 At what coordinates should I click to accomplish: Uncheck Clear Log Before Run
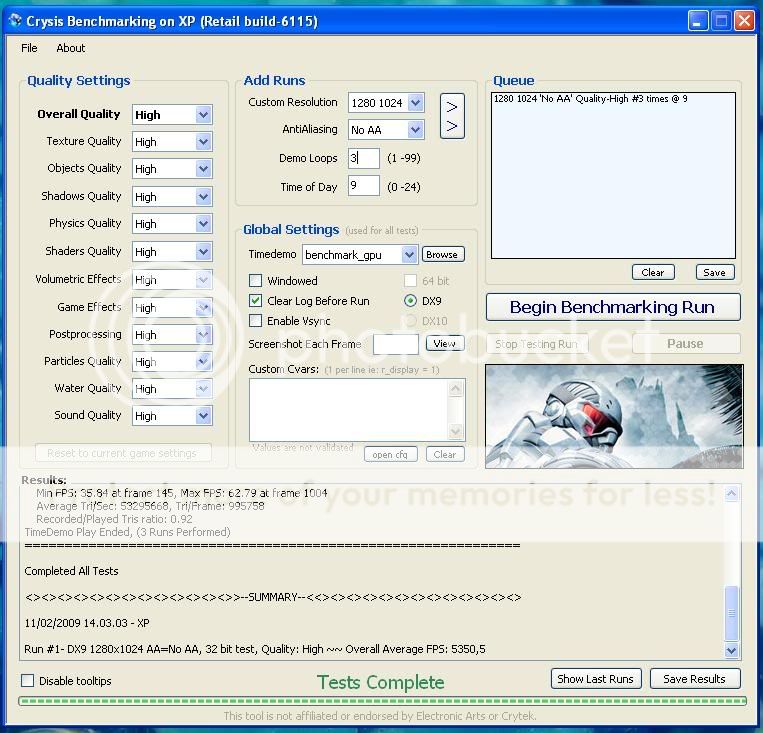tap(256, 301)
